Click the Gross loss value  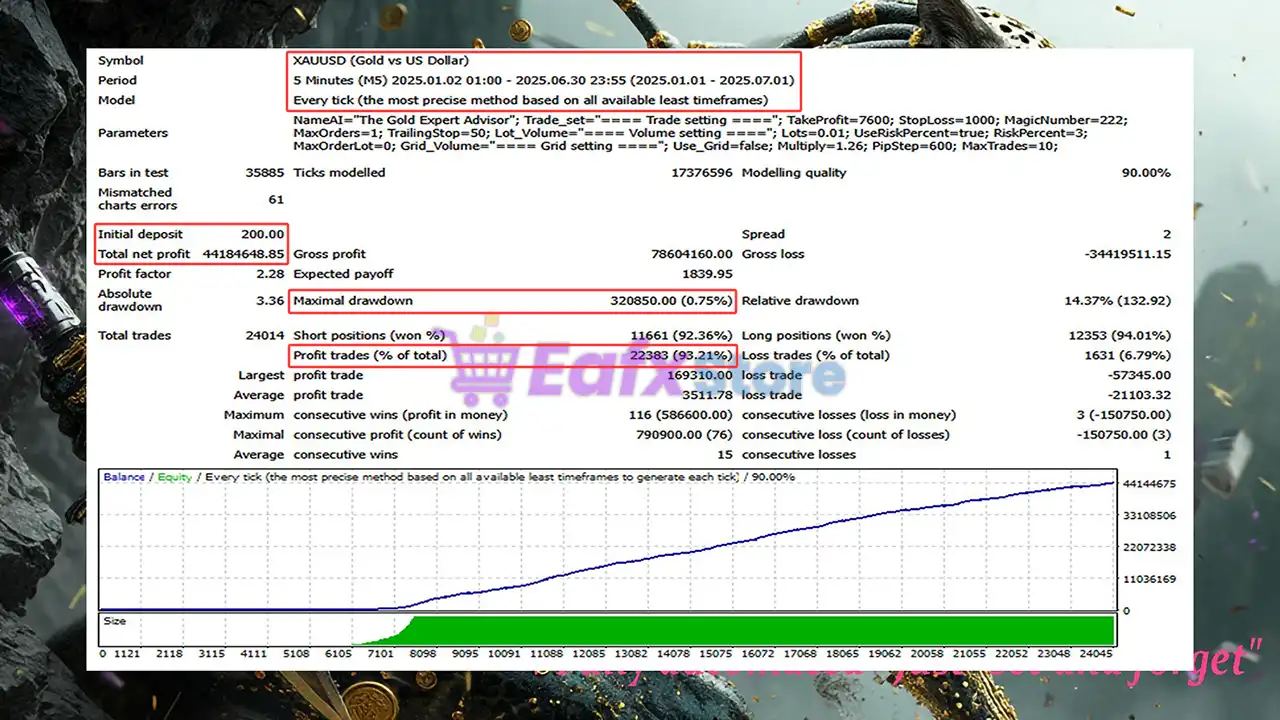pyautogui.click(x=1127, y=254)
